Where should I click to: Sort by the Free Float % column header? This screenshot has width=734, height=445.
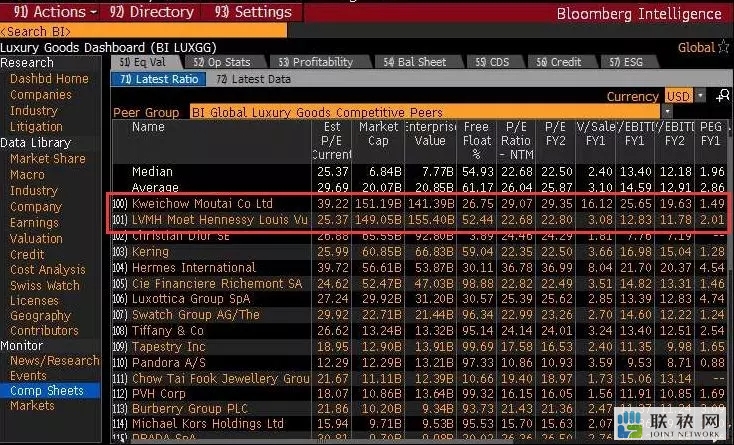click(477, 140)
